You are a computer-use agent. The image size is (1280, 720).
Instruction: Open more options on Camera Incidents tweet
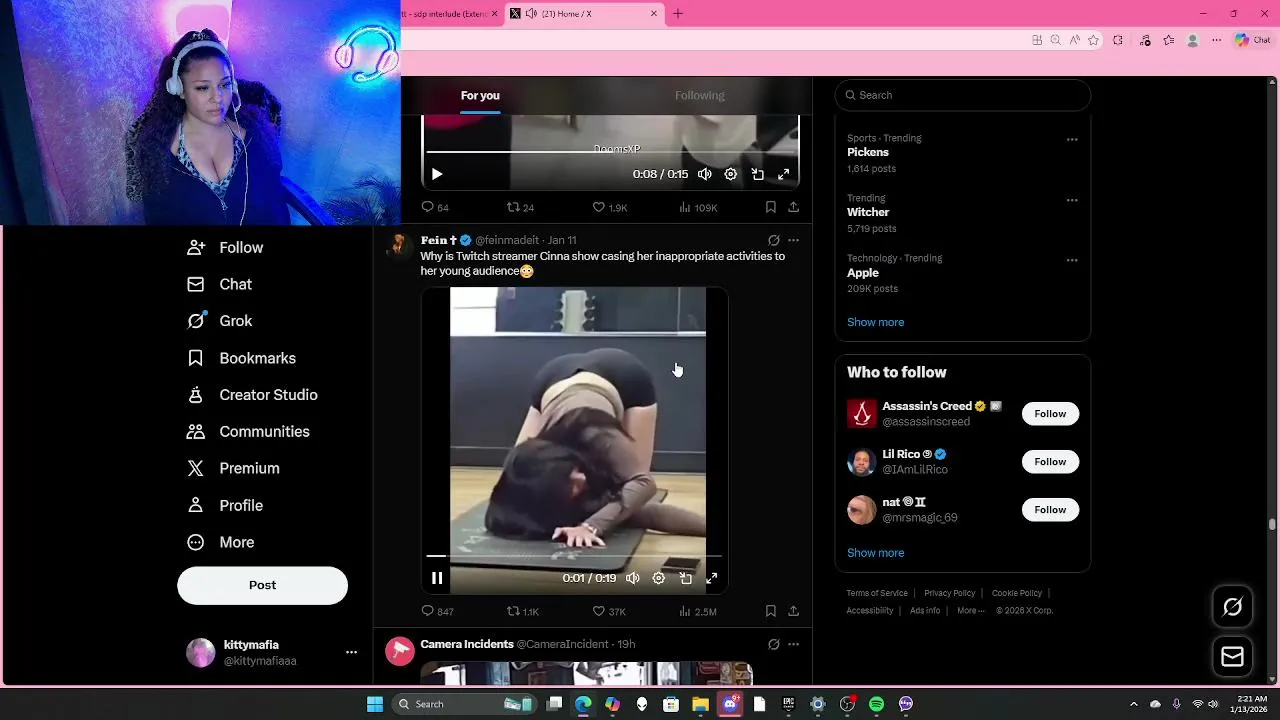point(793,644)
